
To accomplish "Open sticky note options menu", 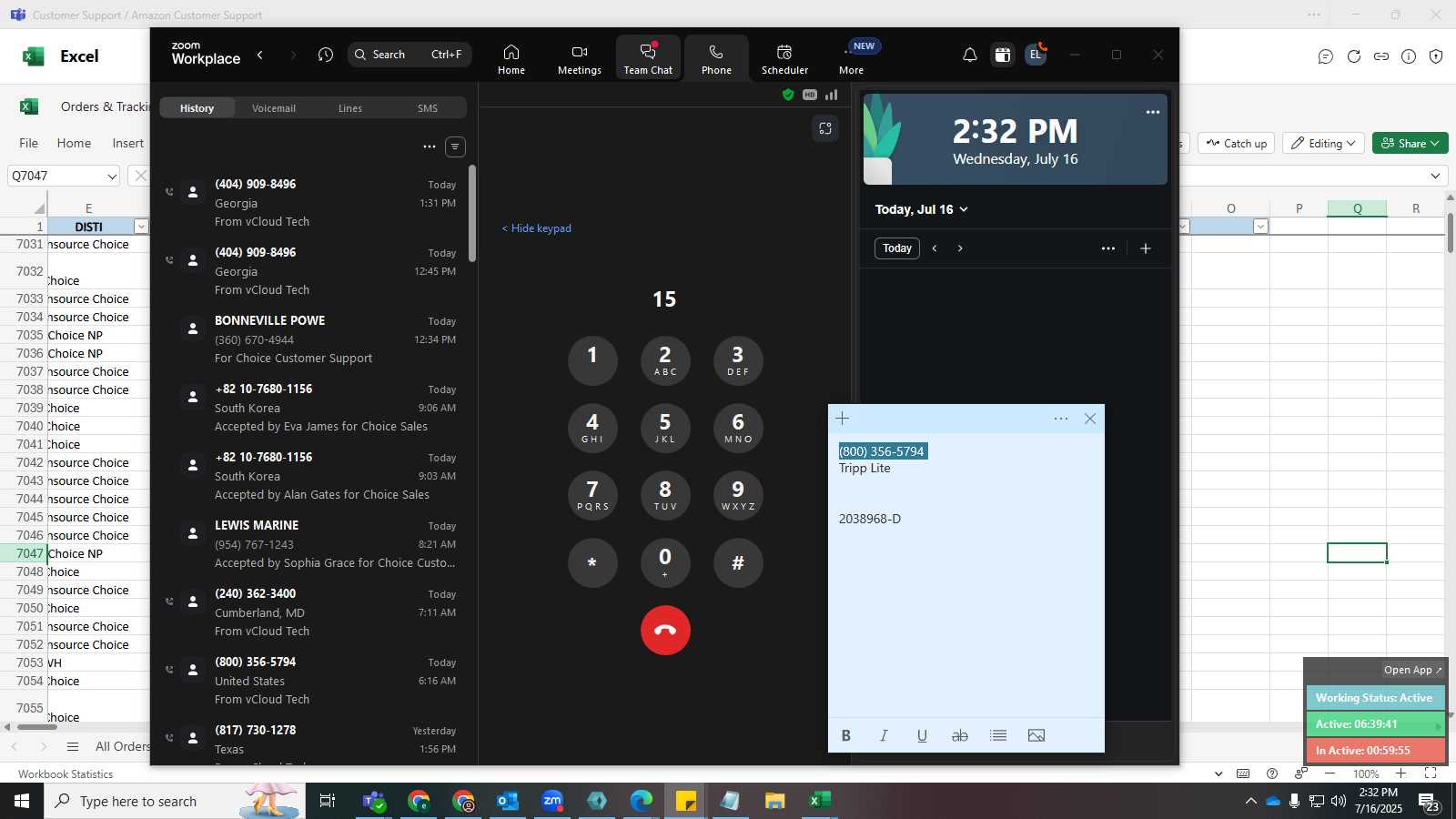I will [1061, 419].
